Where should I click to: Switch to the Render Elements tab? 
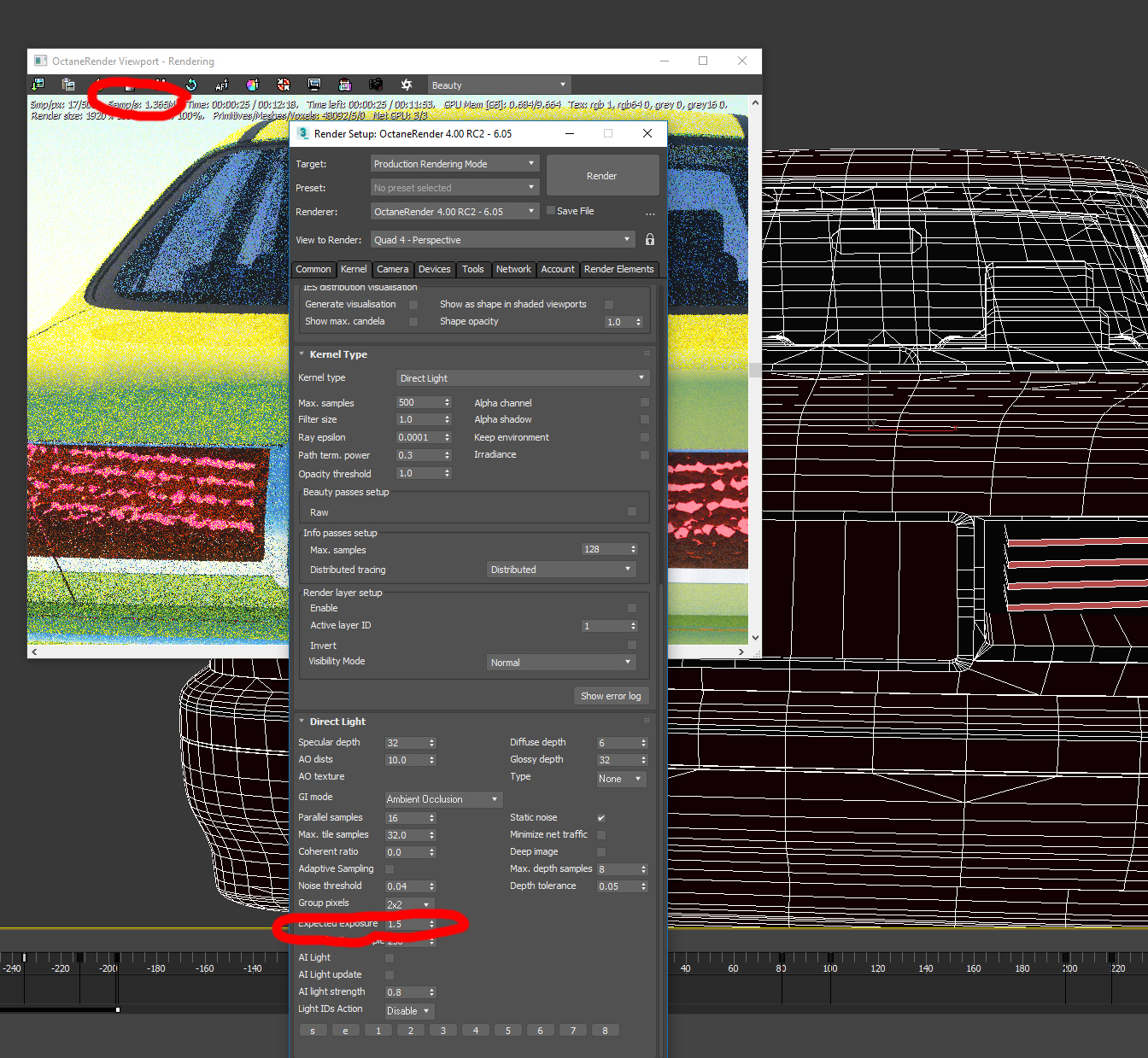[x=619, y=269]
